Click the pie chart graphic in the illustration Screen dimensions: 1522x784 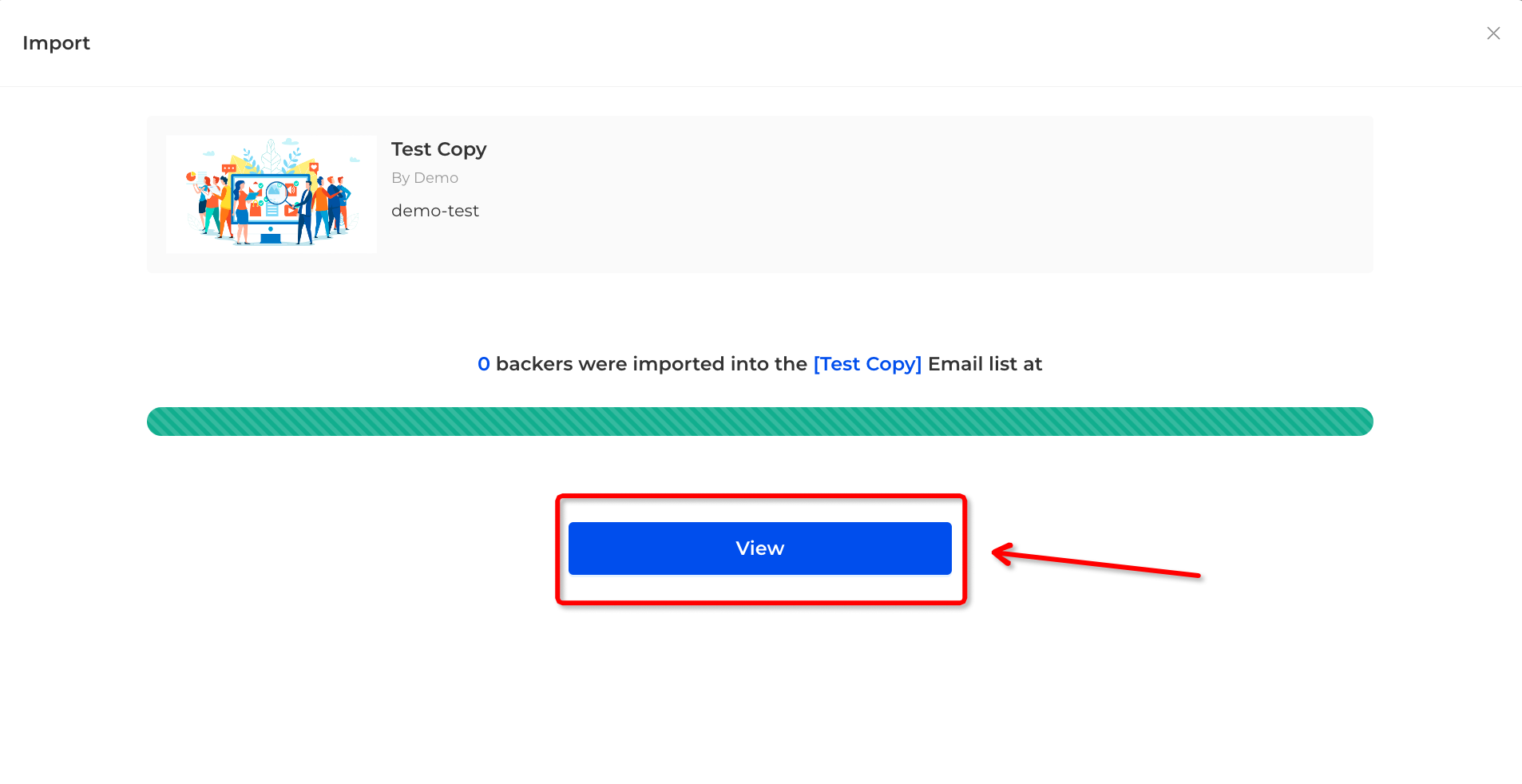coord(191,176)
